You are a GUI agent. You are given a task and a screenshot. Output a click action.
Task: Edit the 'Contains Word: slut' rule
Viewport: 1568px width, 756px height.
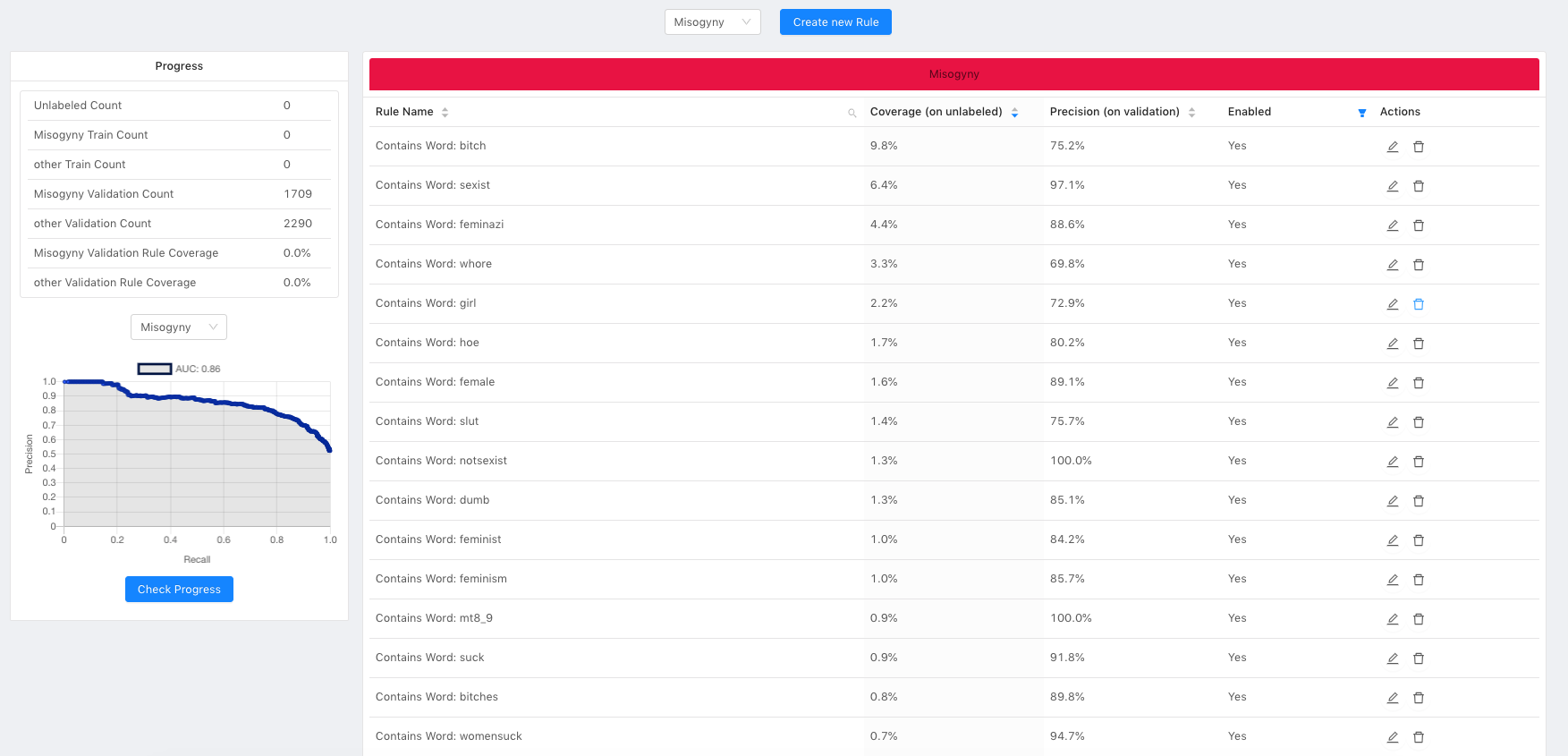tap(1393, 422)
